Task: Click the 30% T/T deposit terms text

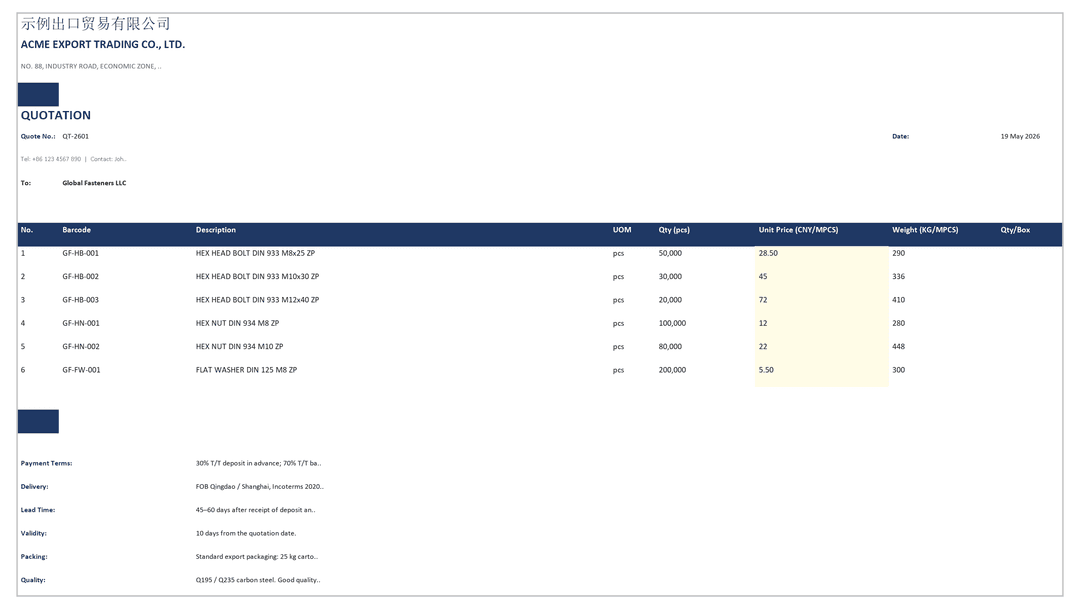Action: coord(258,464)
